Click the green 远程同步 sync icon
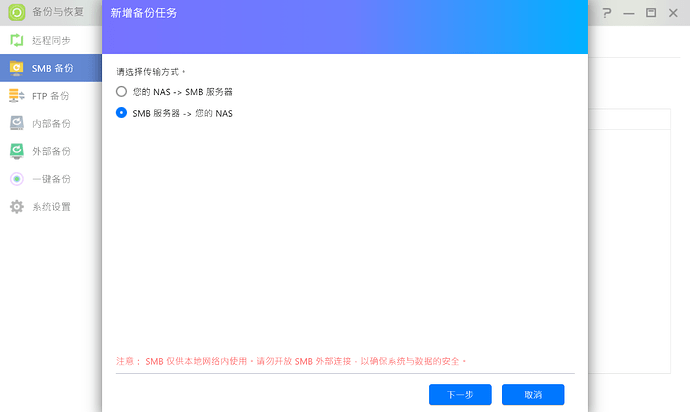Image resolution: width=690 pixels, height=412 pixels. point(16,41)
